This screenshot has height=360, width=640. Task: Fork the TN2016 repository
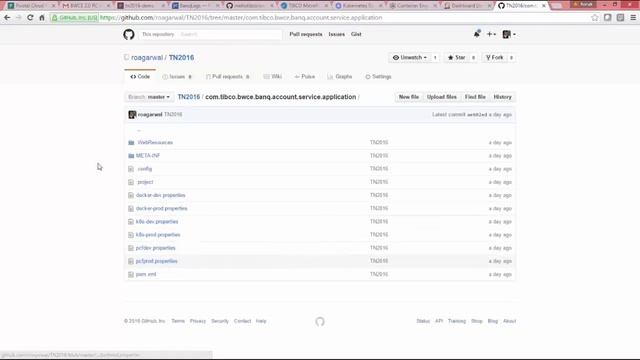[x=494, y=58]
